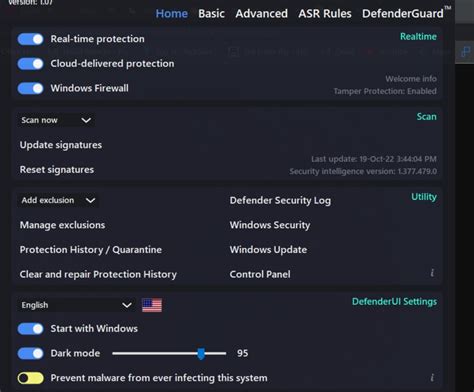Screen dimensions: 474x392
Task: Switch off Dark mode toggle
Action: 30,353
